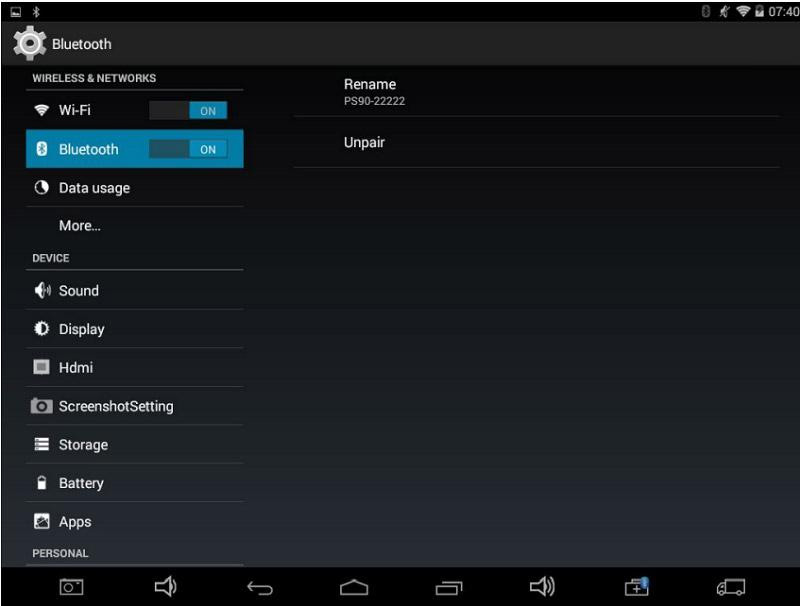The image size is (800, 606).
Task: Click the Storage bars icon
Action: (41, 444)
